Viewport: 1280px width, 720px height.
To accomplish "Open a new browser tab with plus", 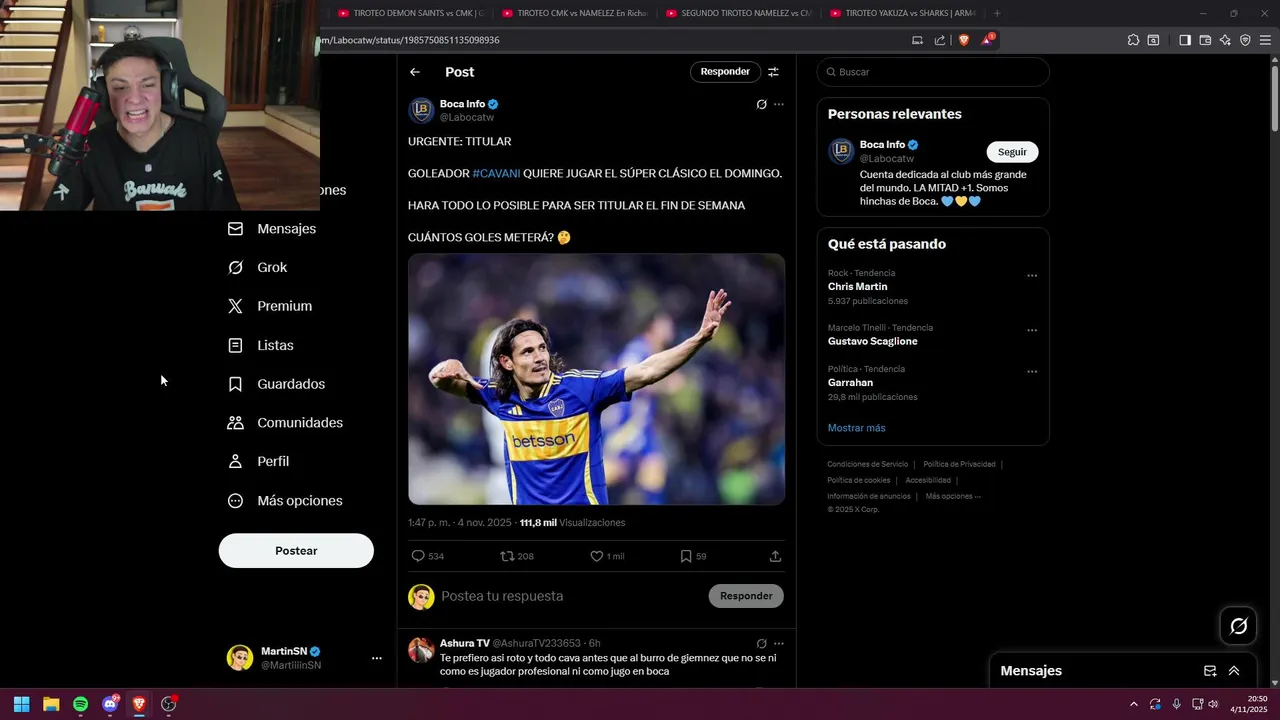I will (x=997, y=13).
